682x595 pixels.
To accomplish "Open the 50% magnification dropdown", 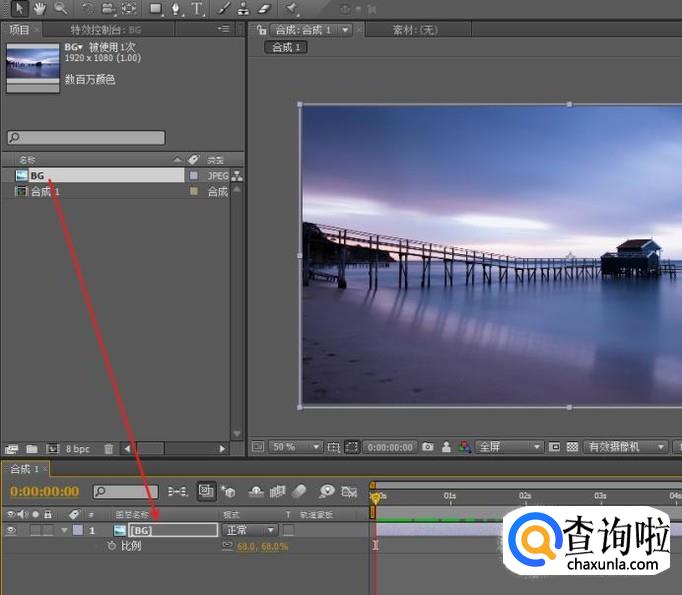I will click(296, 447).
